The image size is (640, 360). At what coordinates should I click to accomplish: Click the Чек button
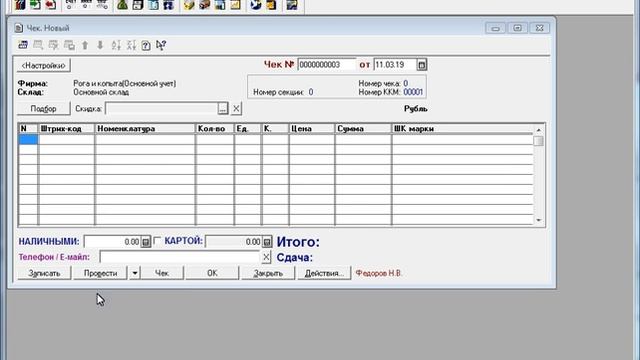point(162,273)
